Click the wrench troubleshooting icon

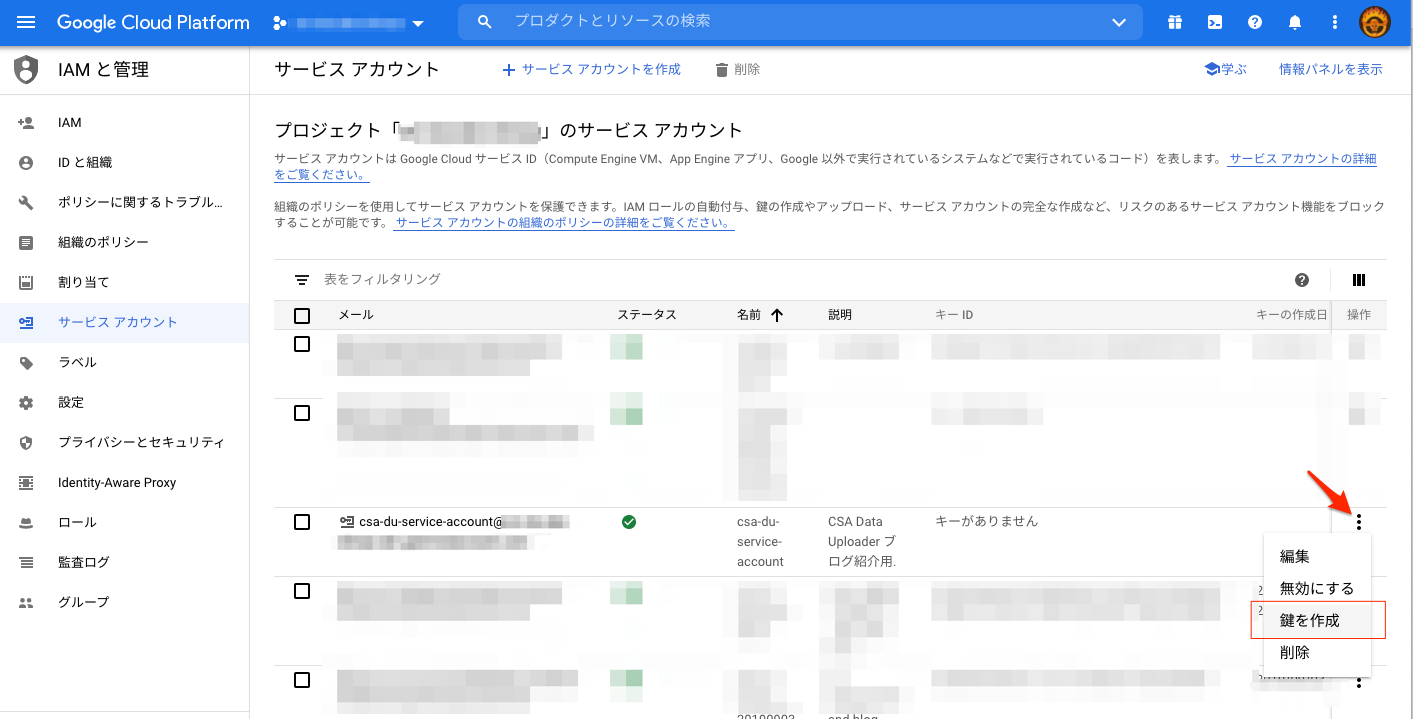pos(26,202)
